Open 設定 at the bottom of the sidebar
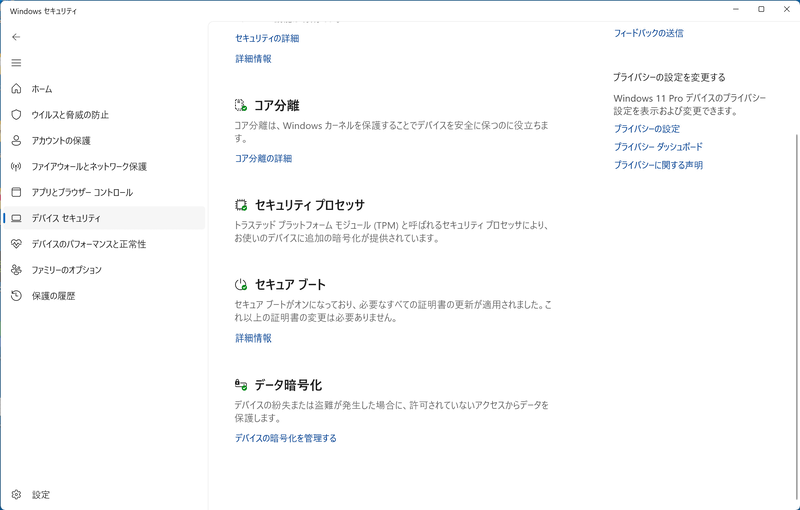Screen dimensions: 800x510 104,495
